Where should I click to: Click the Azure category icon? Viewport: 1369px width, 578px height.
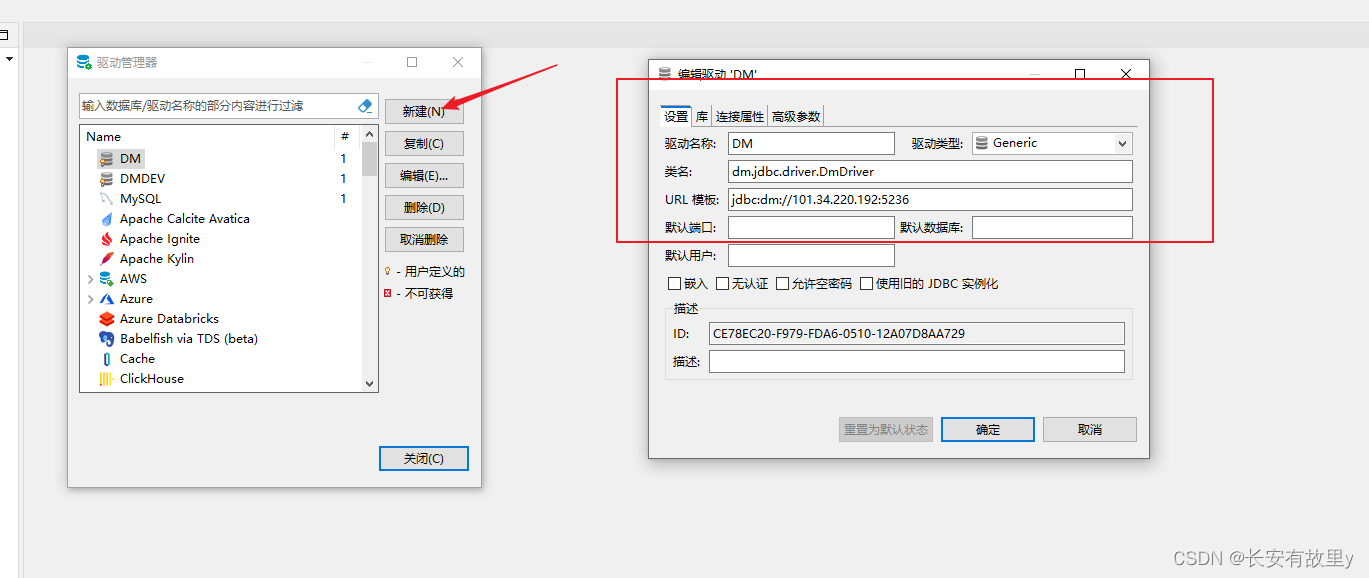point(106,299)
